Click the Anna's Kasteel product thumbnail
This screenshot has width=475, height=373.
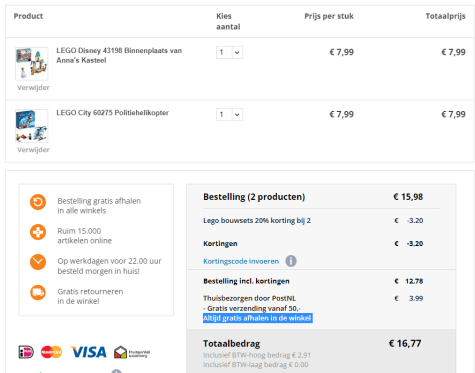[32, 64]
